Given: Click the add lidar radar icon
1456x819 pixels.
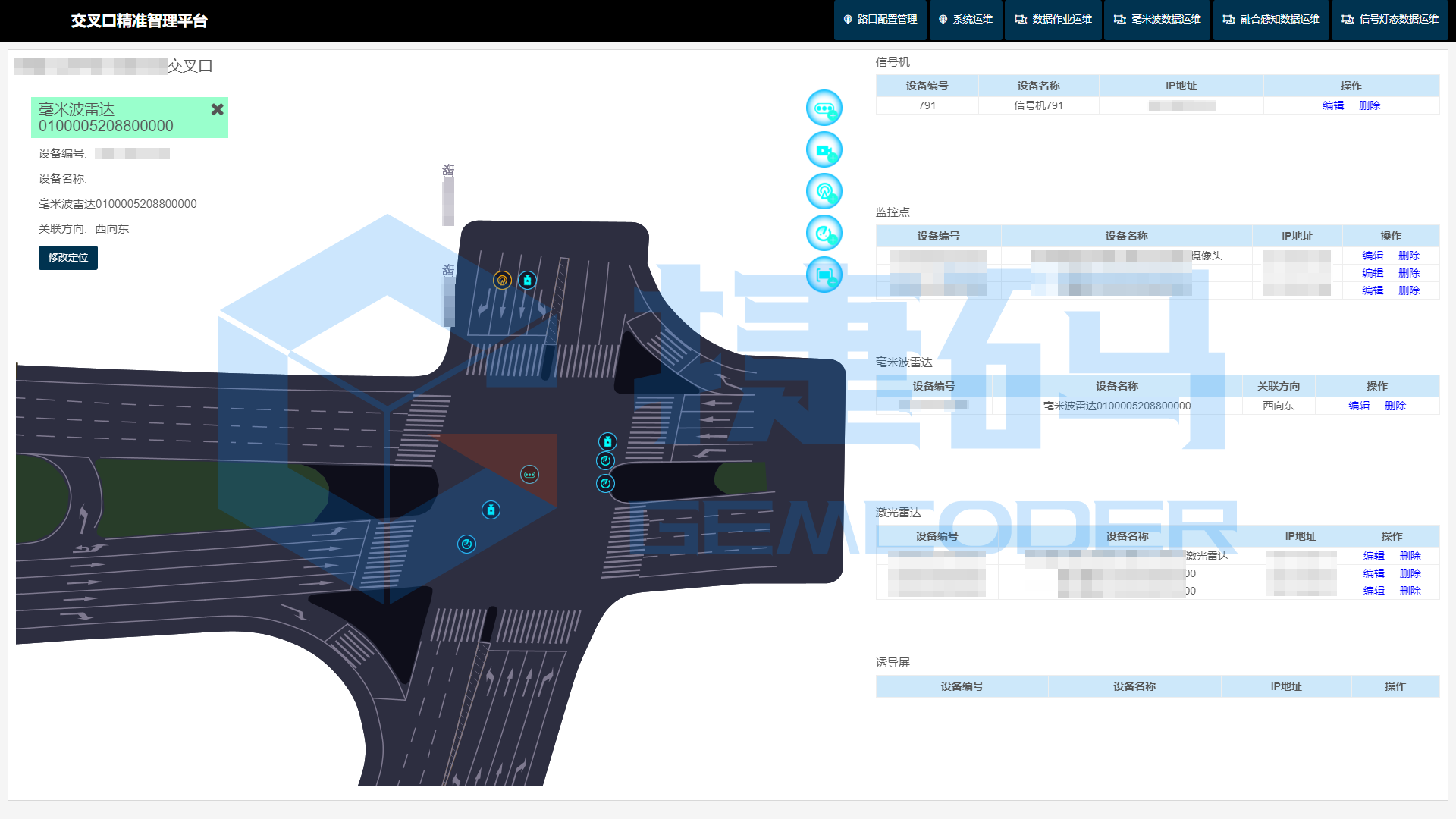Looking at the screenshot, I should point(824,234).
